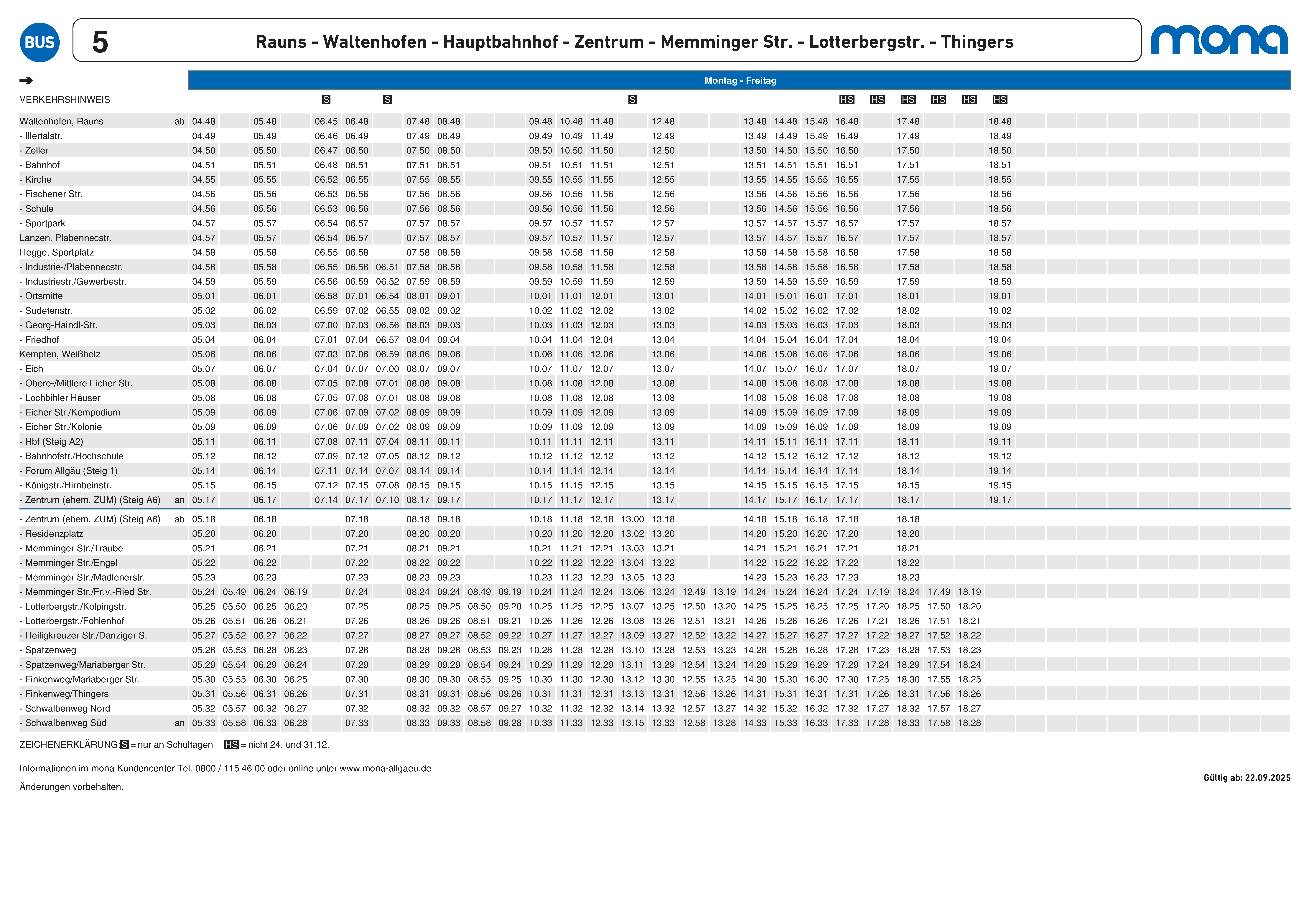This screenshot has height=924, width=1309.
Task: Select the - Sportpark stop label
Action: [x=43, y=223]
